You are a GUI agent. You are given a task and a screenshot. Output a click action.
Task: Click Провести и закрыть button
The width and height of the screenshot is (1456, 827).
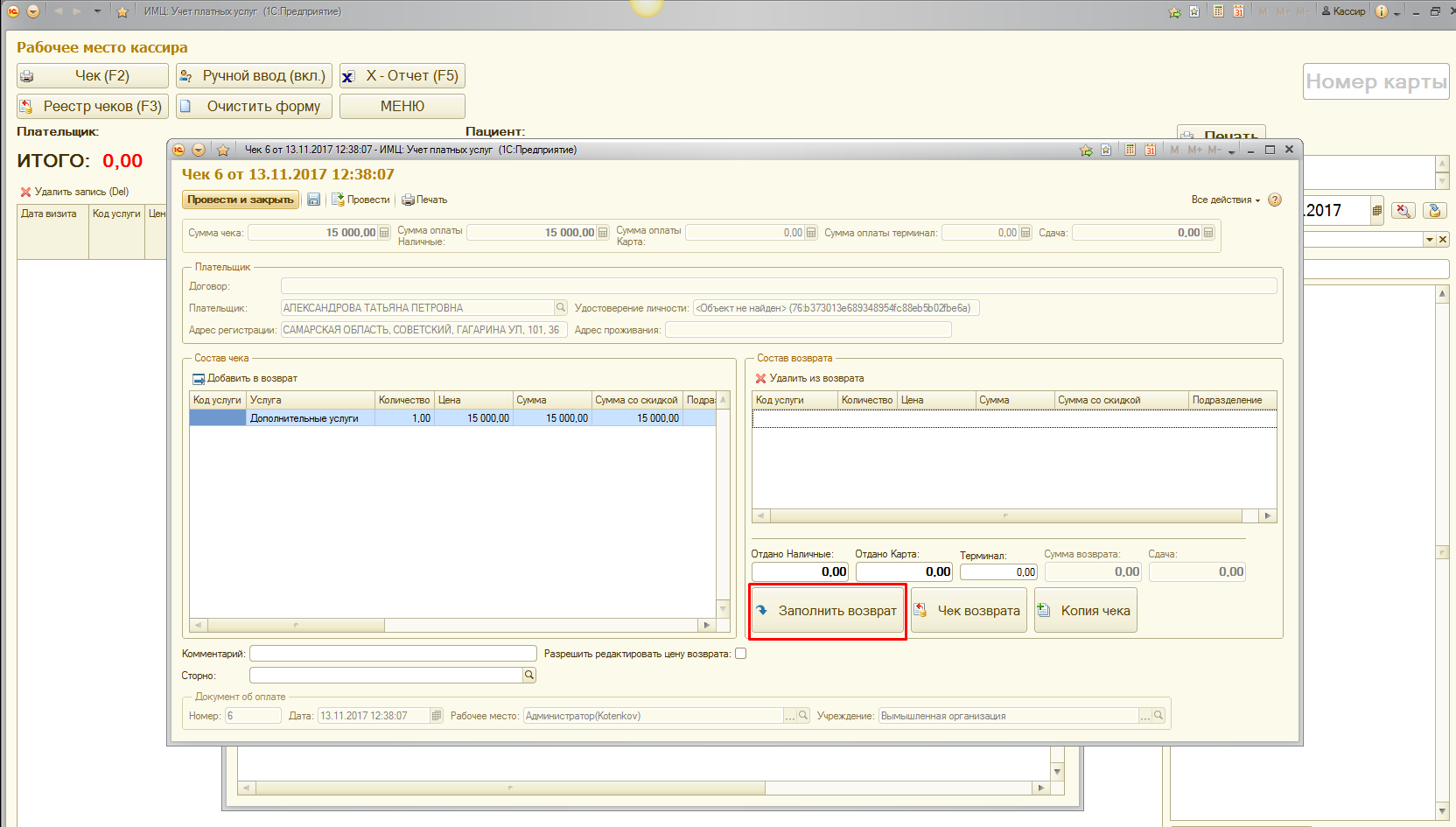coord(241,200)
